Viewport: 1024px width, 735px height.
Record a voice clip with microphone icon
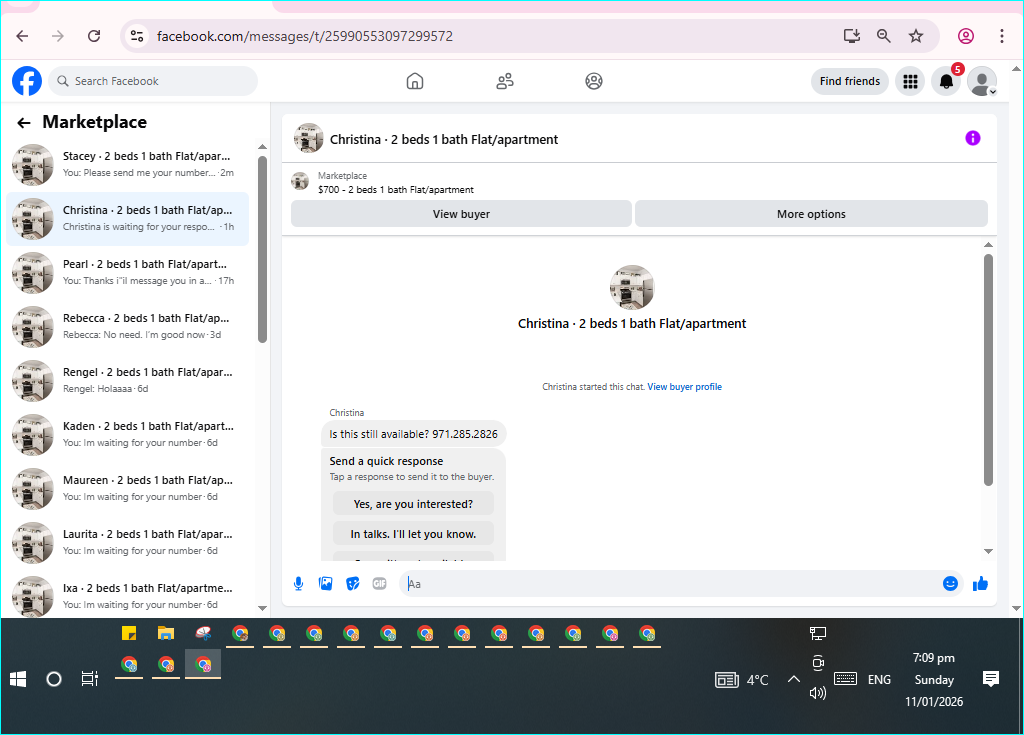click(x=298, y=583)
